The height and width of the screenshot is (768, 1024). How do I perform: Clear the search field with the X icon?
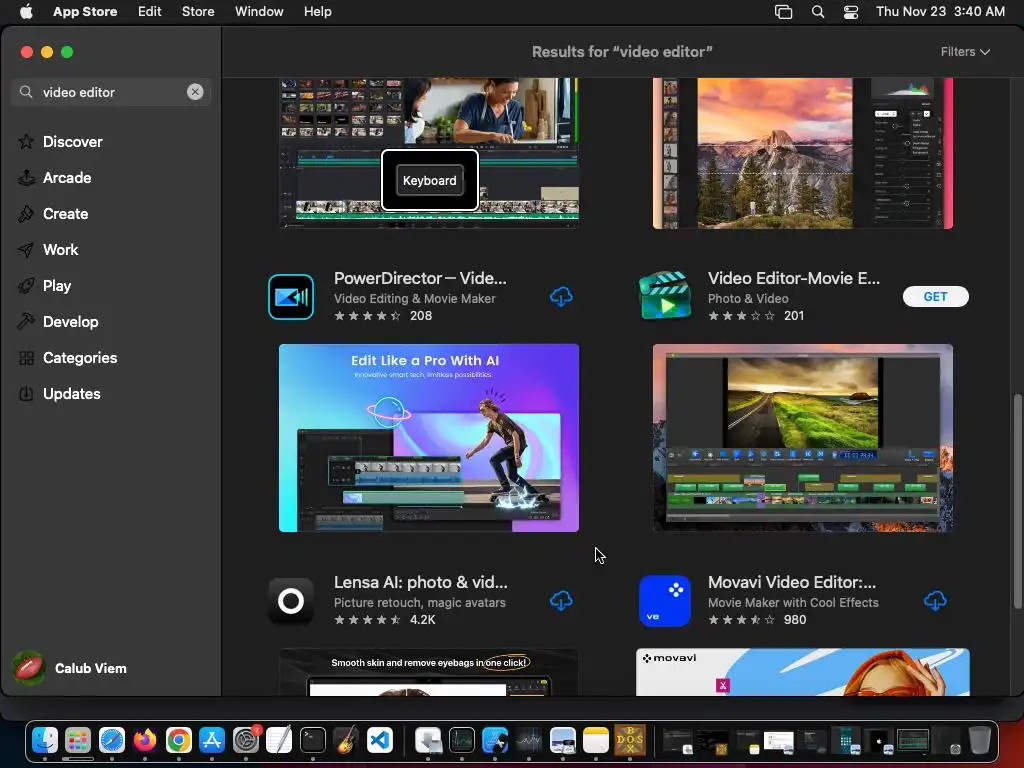click(x=195, y=92)
